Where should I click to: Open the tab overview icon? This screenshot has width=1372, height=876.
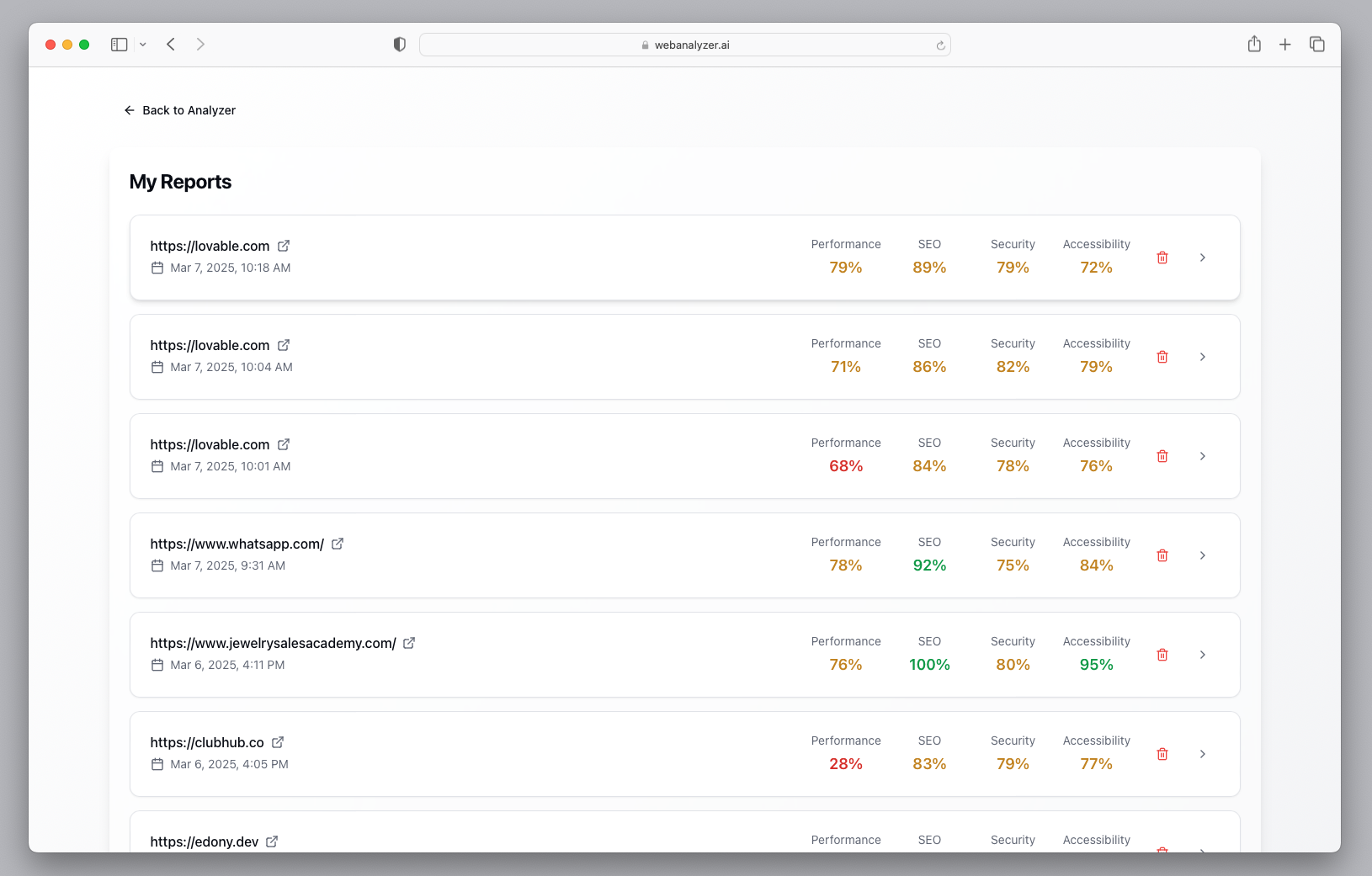(x=1316, y=45)
